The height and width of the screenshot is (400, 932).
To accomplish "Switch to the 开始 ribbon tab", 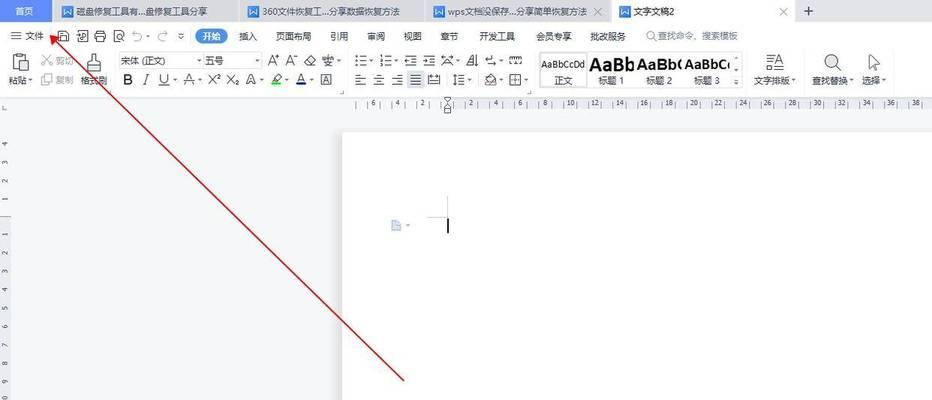I will pos(211,36).
